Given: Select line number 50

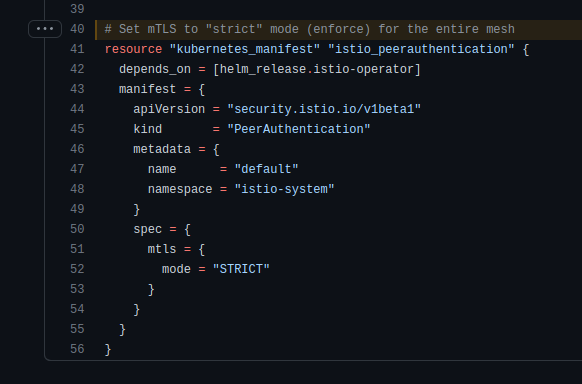Looking at the screenshot, I should pyautogui.click(x=77, y=229).
